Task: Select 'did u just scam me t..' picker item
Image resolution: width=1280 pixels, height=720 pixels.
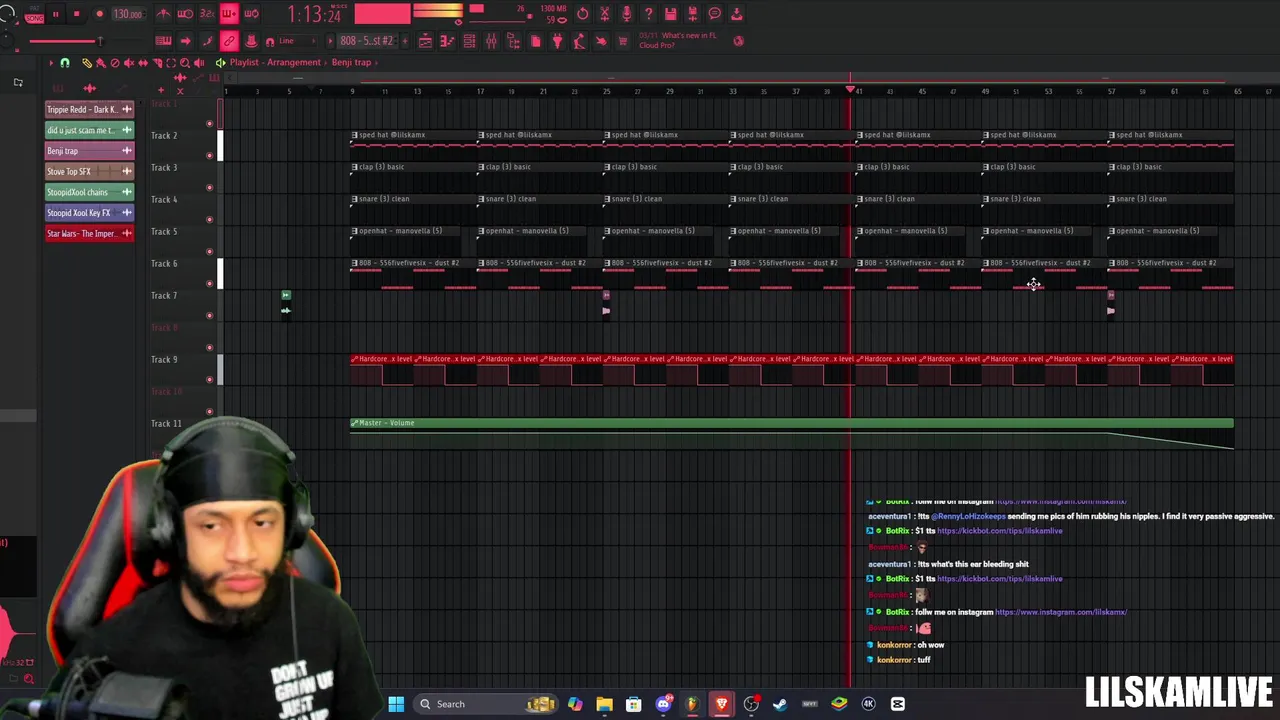Action: [89, 130]
